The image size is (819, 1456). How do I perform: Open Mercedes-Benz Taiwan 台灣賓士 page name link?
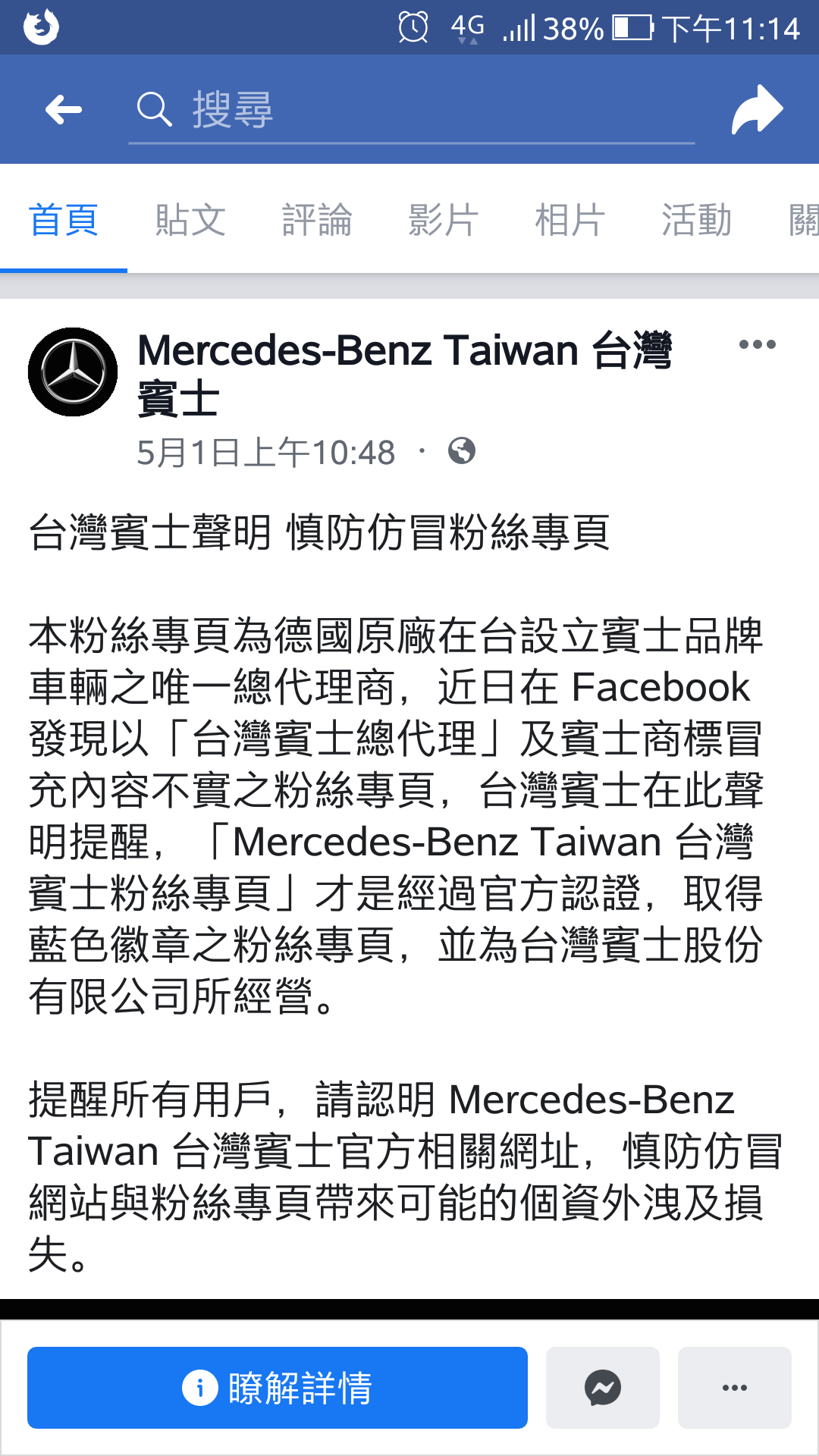(405, 374)
